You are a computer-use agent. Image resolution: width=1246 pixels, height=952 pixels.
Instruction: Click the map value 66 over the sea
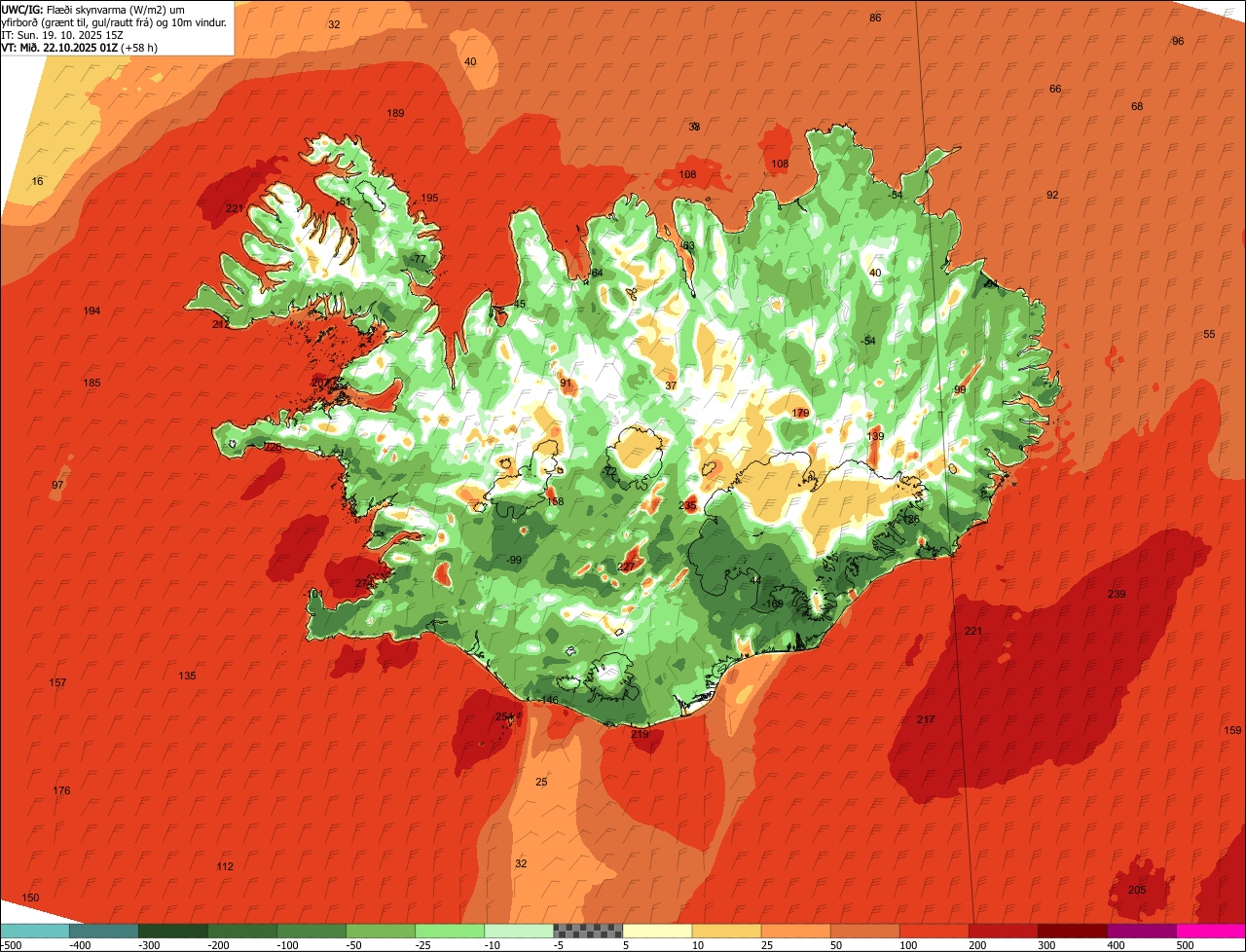1055,89
